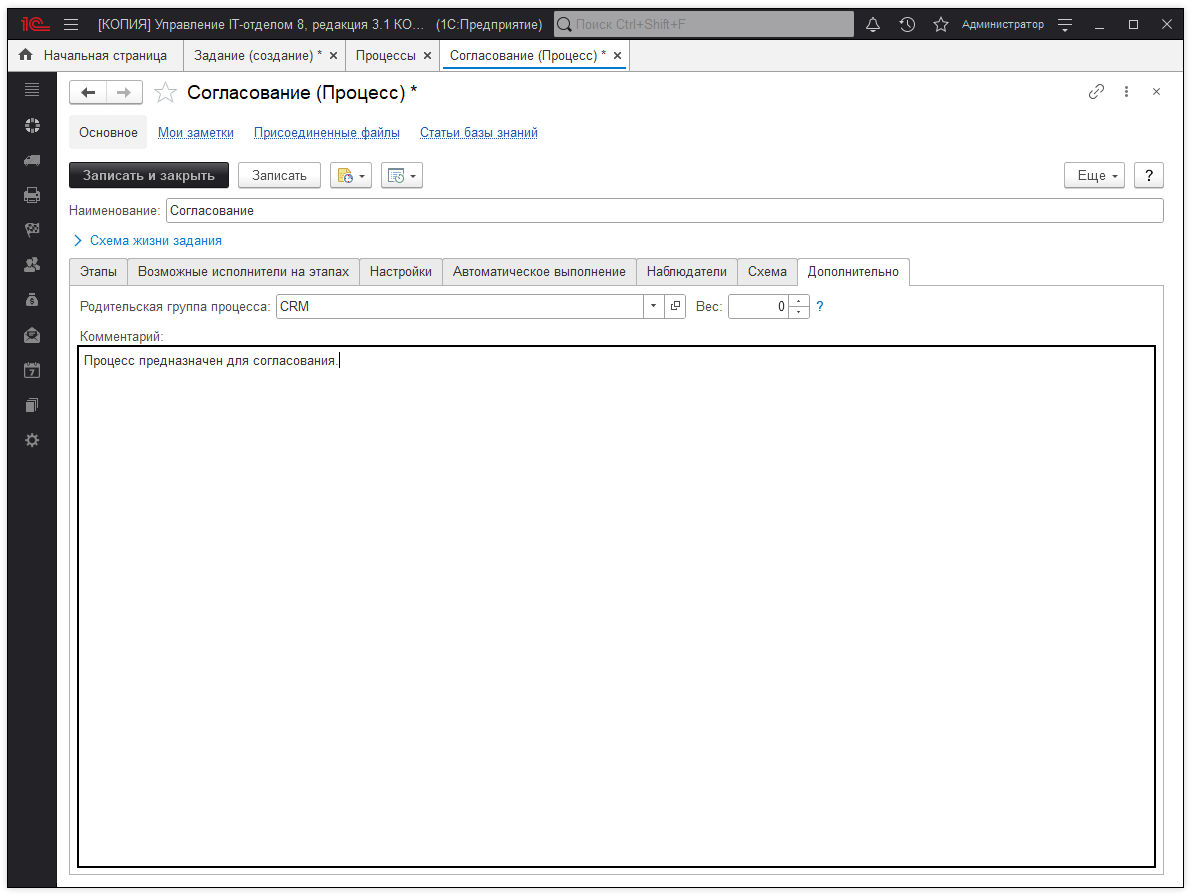The image size is (1191, 895).
Task: Click the favorites star in title bar
Action: click(940, 24)
